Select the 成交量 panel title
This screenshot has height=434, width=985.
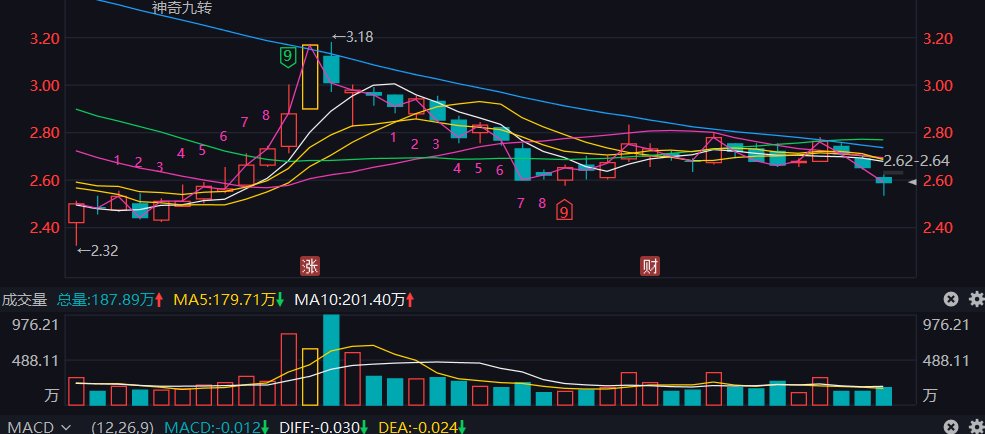pyautogui.click(x=24, y=300)
